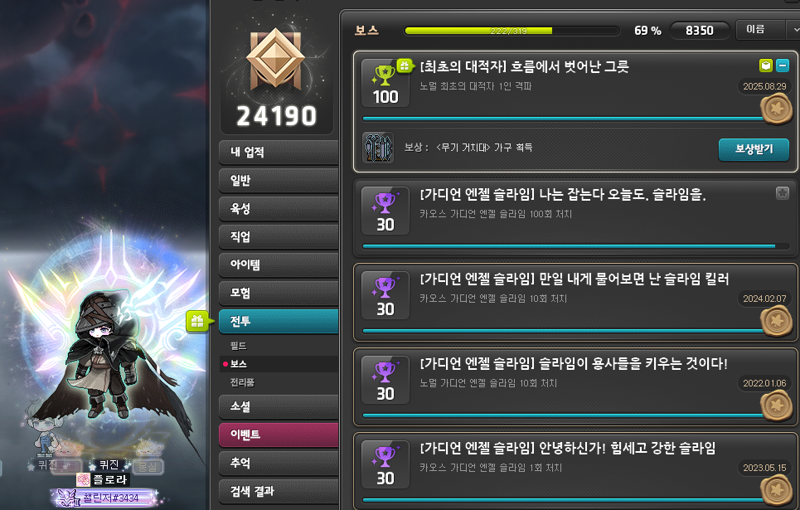Click the gold trophy icon worth 100 points
This screenshot has width=800, height=510.
384,75
